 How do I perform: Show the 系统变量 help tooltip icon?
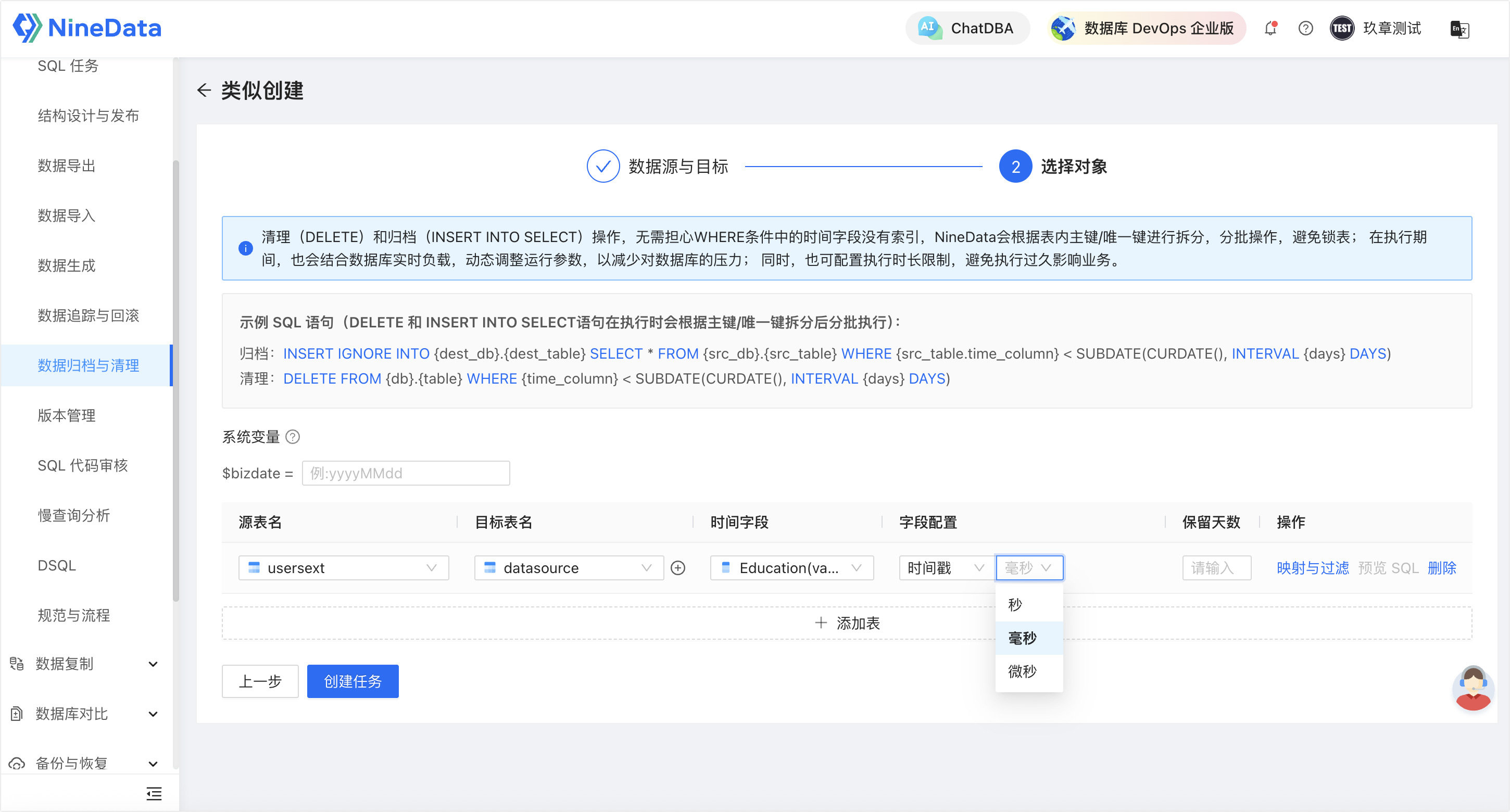(x=293, y=437)
